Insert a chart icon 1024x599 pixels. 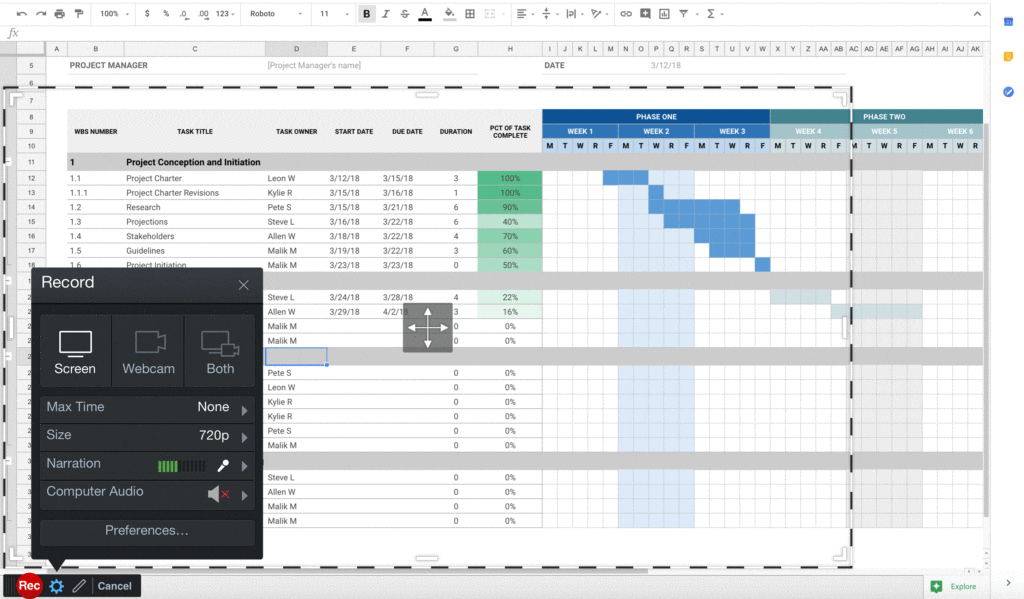pos(664,14)
